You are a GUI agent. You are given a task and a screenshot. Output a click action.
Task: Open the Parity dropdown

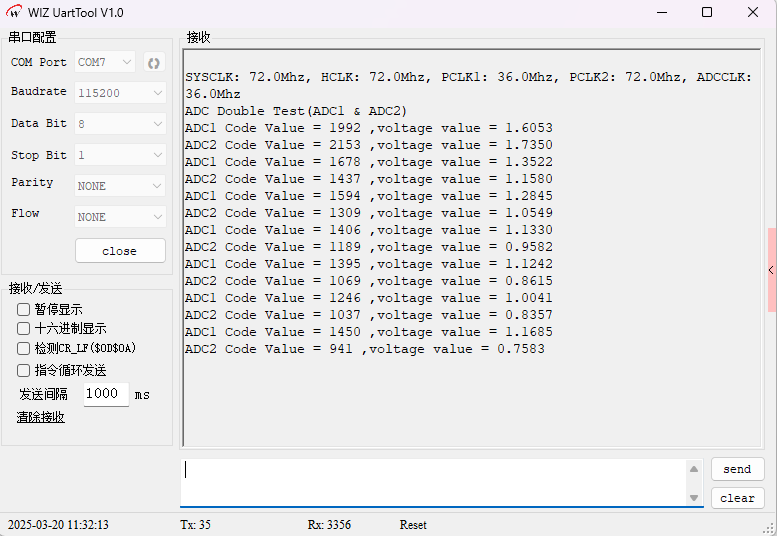pyautogui.click(x=120, y=186)
